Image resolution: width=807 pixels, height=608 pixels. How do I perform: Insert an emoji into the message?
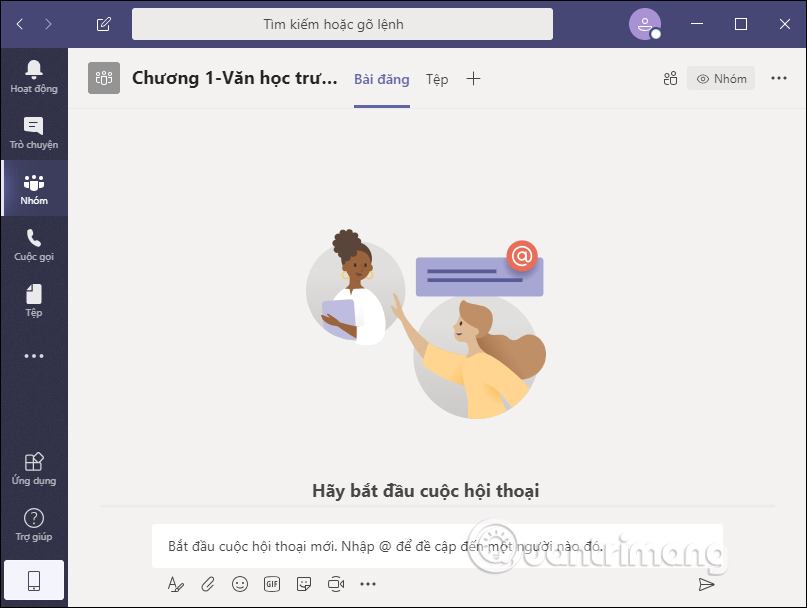pyautogui.click(x=240, y=584)
